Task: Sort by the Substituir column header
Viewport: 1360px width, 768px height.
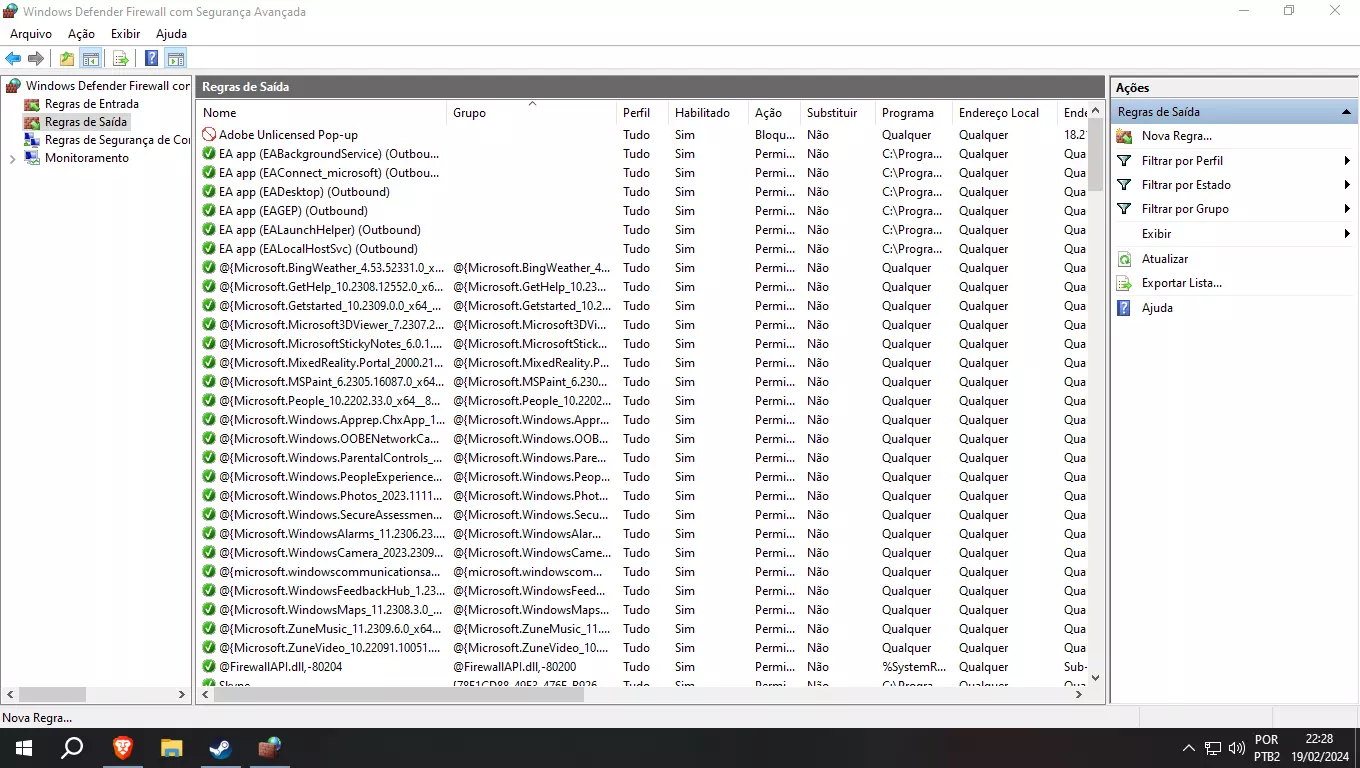Action: pyautogui.click(x=838, y=113)
